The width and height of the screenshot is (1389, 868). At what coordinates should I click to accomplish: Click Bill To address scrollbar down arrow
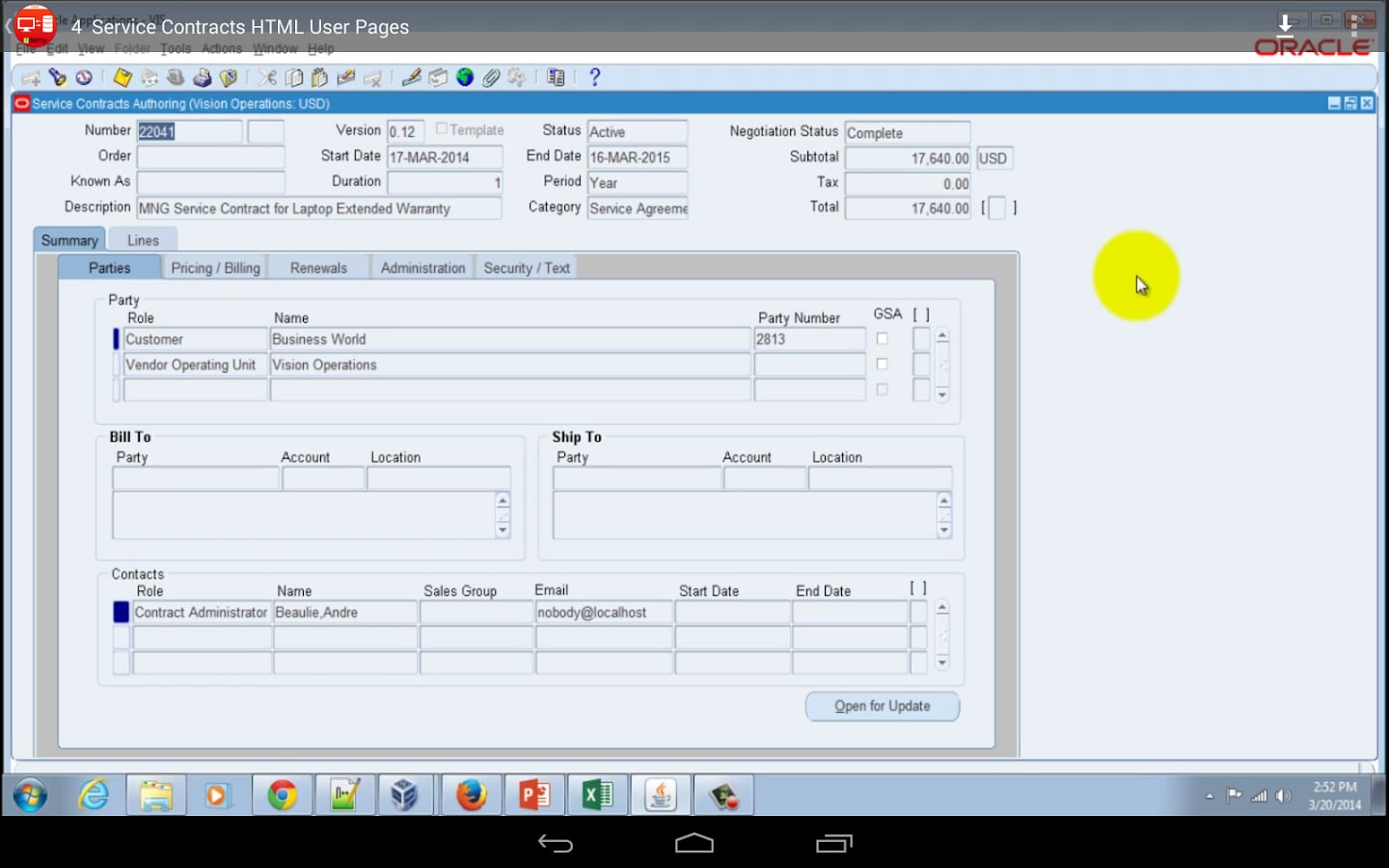[503, 530]
